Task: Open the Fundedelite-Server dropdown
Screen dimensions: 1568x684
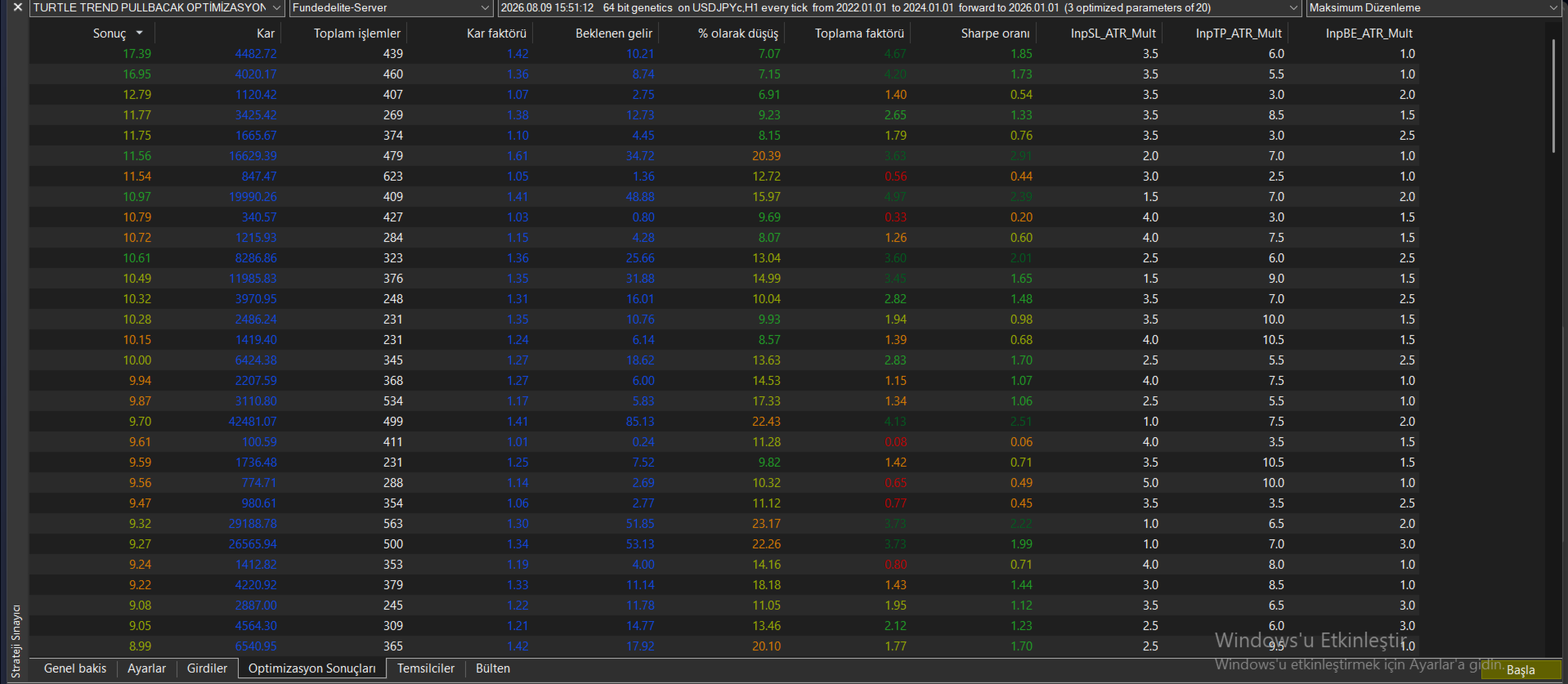Action: (x=485, y=7)
